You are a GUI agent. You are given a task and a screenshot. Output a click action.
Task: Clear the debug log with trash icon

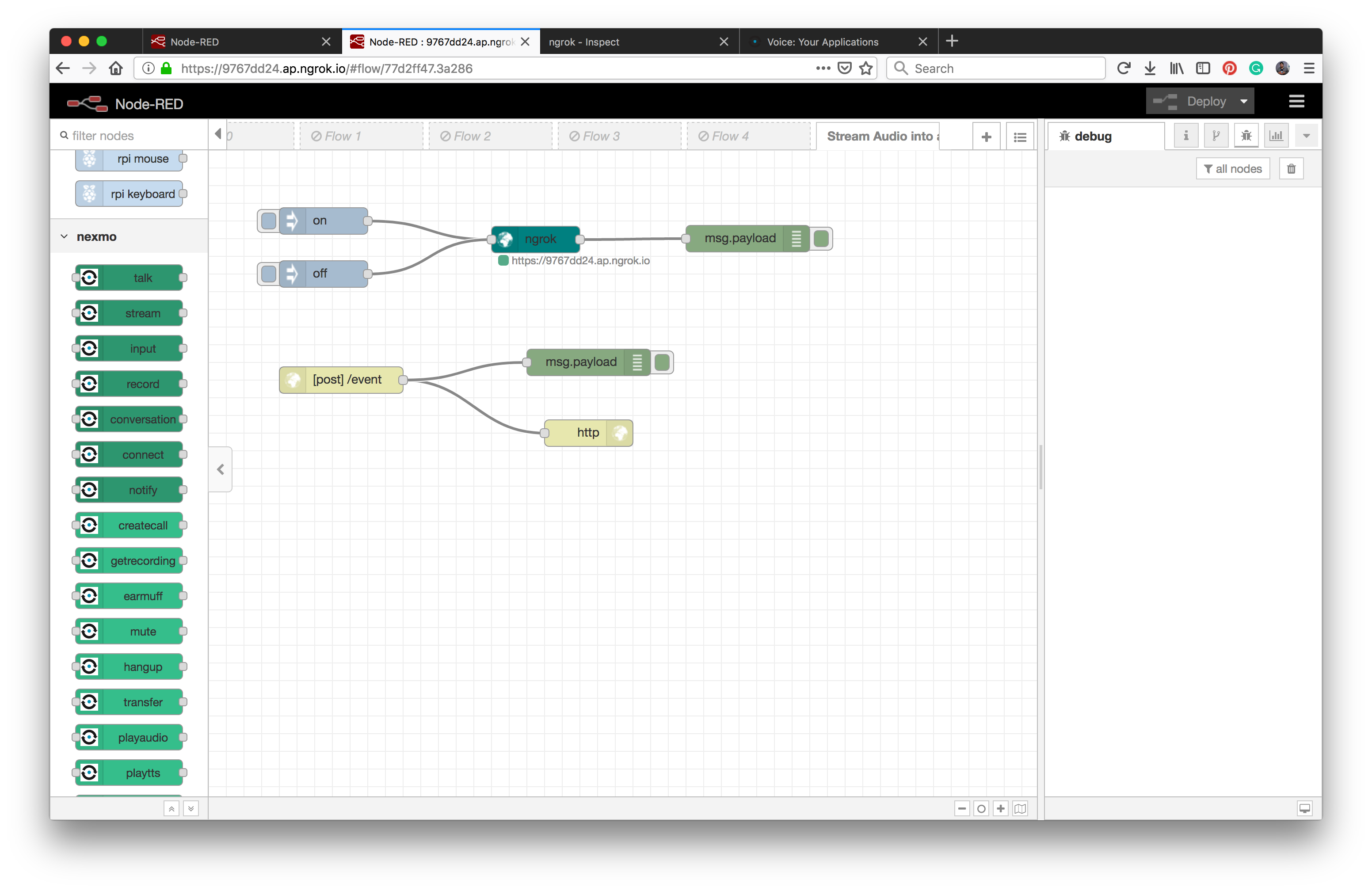coord(1291,169)
